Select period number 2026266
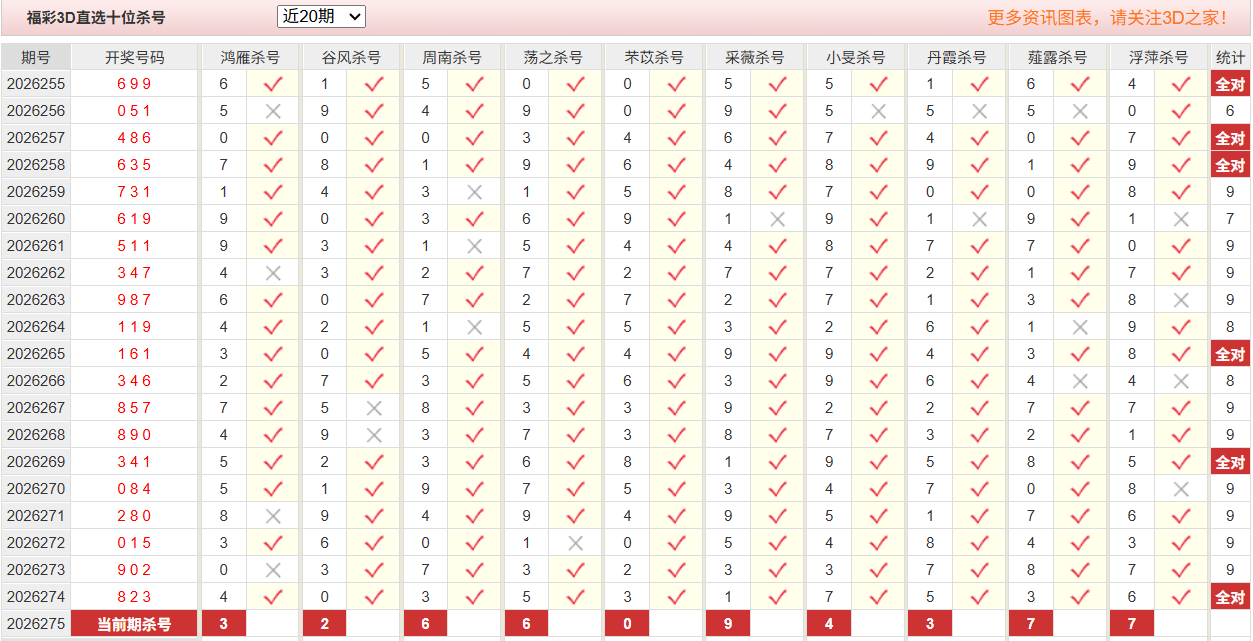Viewport: 1253px width, 641px height. 36,381
